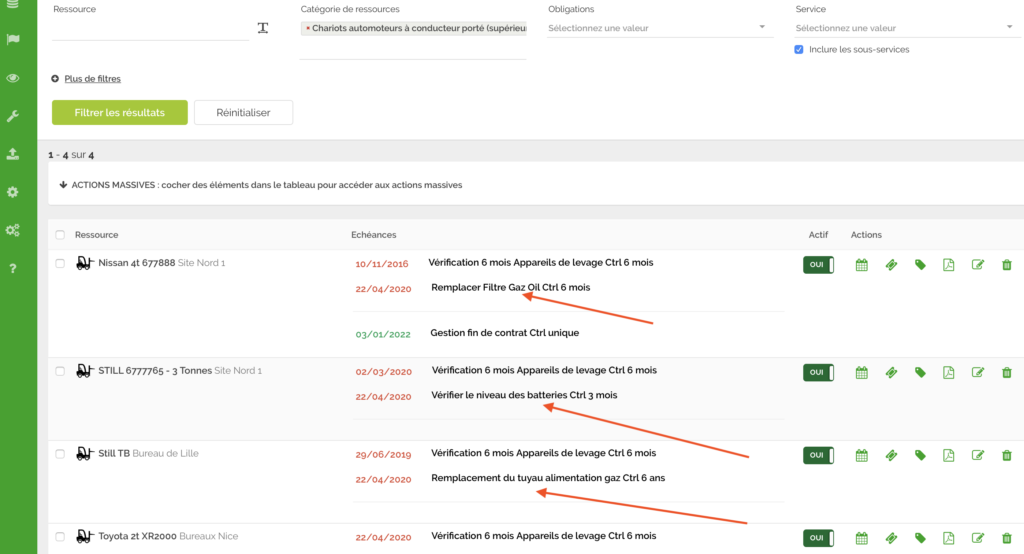Edit the STILL 6777765 - 3 Tonnes resource
1024x554 pixels.
coord(978,373)
